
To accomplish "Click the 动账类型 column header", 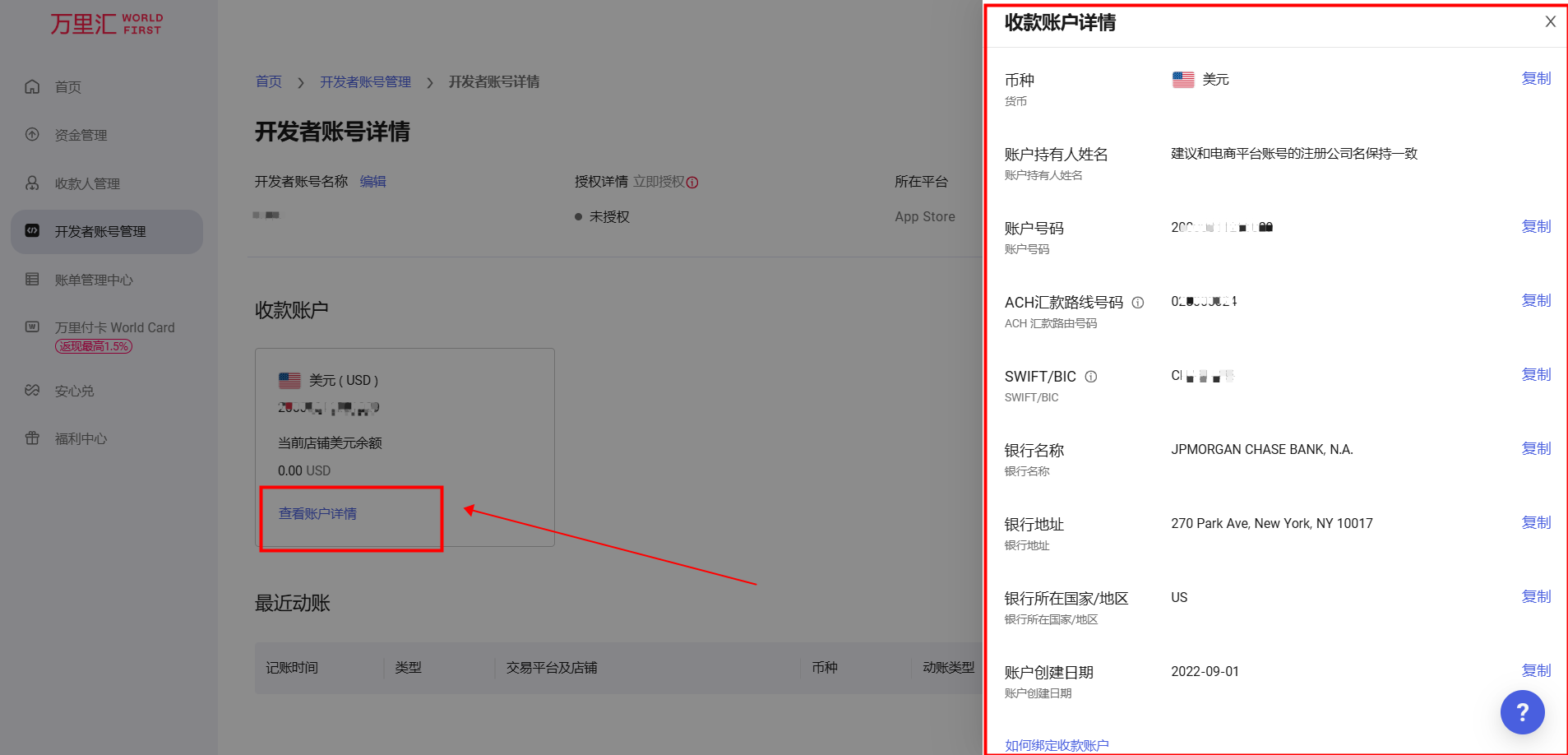I will coord(949,668).
